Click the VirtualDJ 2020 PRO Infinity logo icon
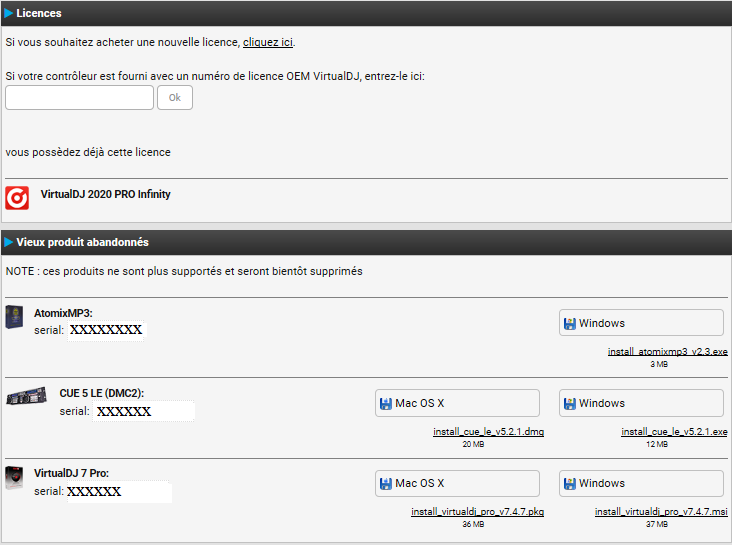 coord(17,197)
